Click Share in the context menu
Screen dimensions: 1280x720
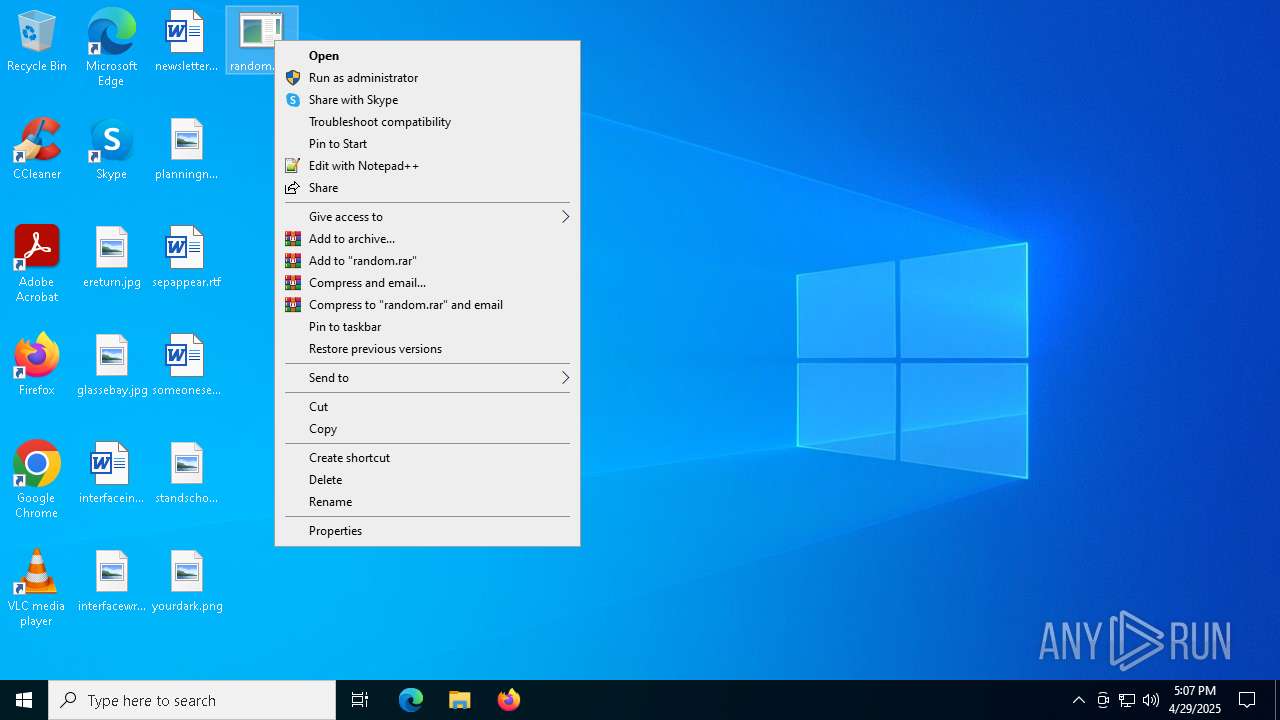[x=427, y=188]
